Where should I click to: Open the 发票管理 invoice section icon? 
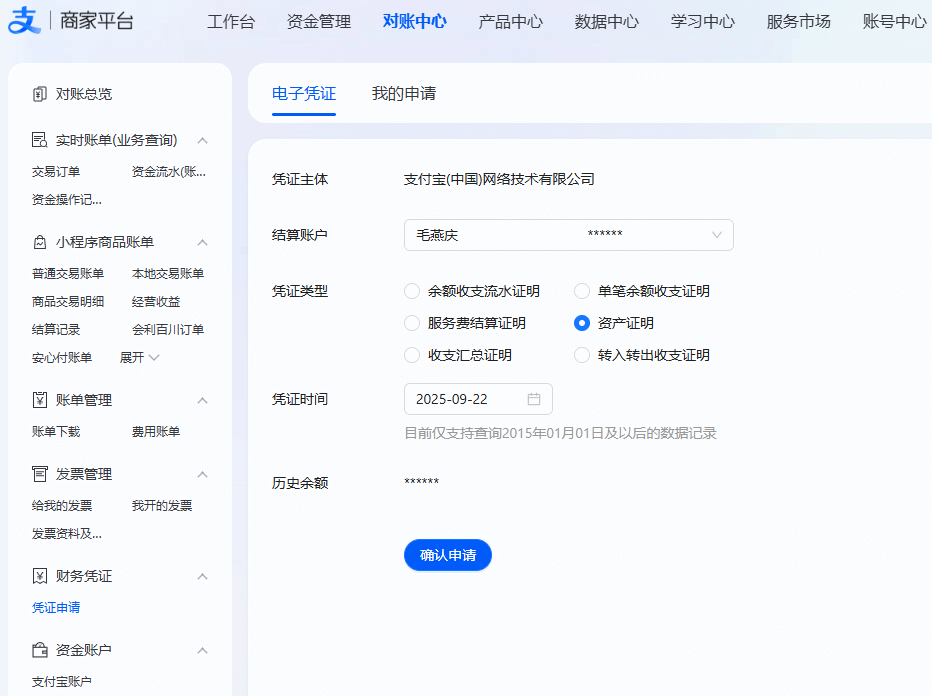click(x=41, y=474)
